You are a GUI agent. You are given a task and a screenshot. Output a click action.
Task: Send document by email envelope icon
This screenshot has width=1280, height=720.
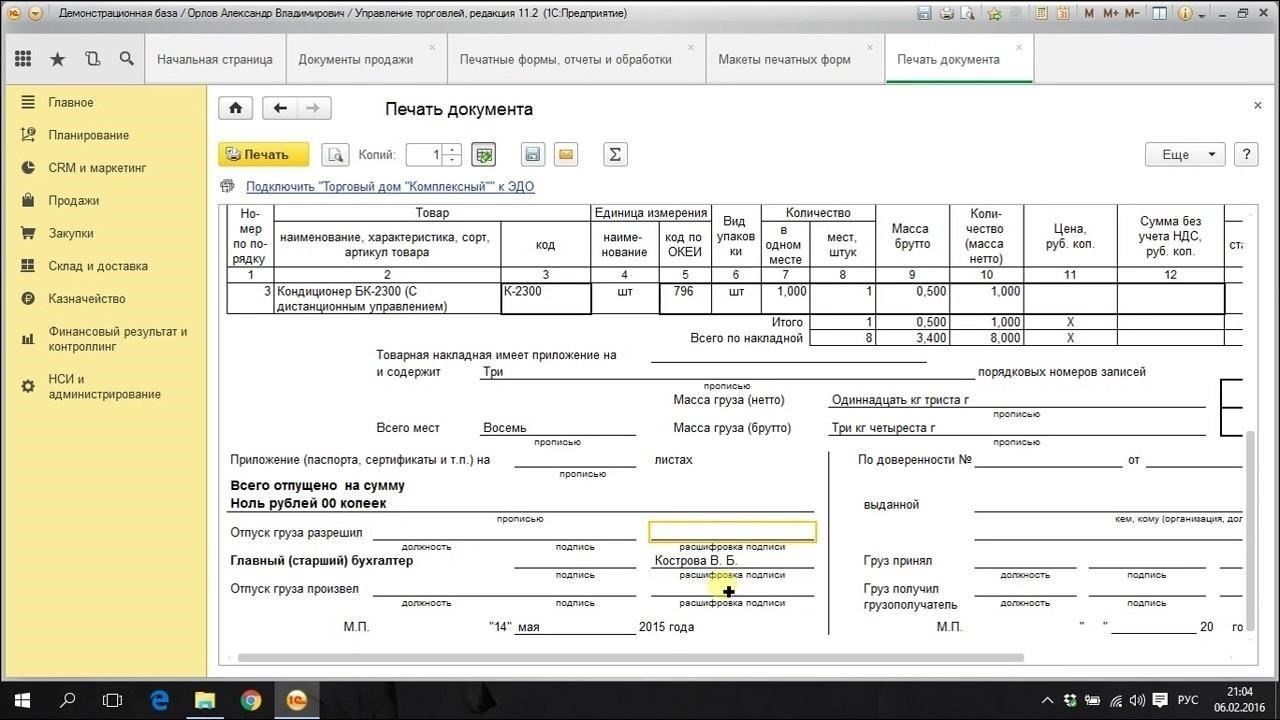tap(566, 155)
